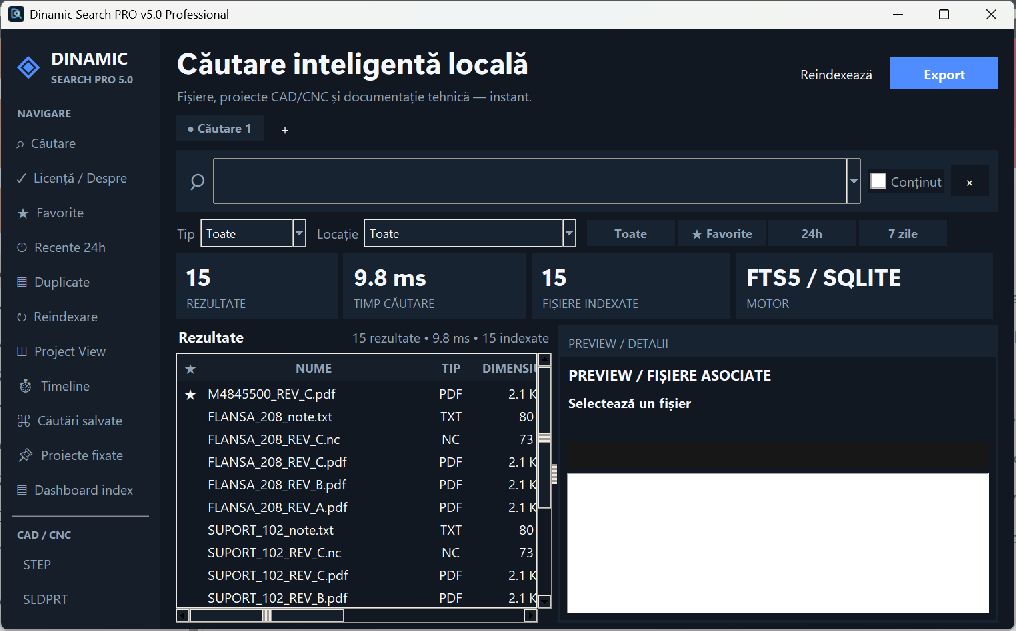Sort results by NUME column
1016x631 pixels.
pyautogui.click(x=314, y=369)
